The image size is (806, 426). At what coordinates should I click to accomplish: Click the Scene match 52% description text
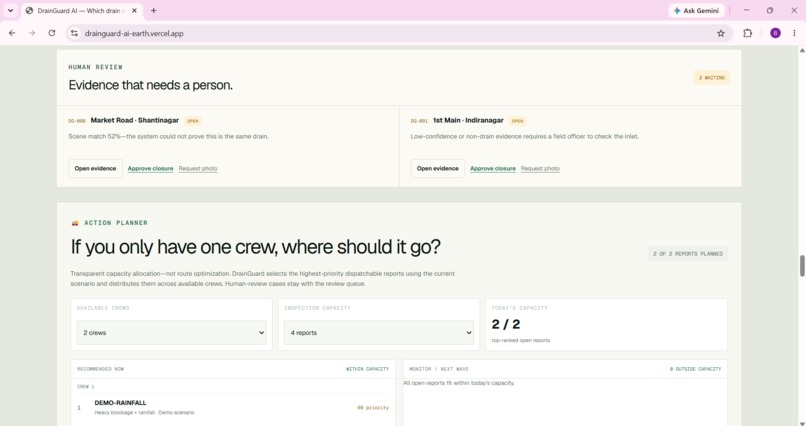coord(169,137)
